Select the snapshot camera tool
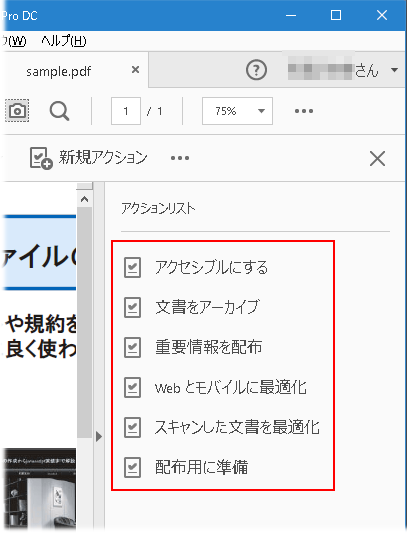Screen dimensions: 407x533 (17, 110)
